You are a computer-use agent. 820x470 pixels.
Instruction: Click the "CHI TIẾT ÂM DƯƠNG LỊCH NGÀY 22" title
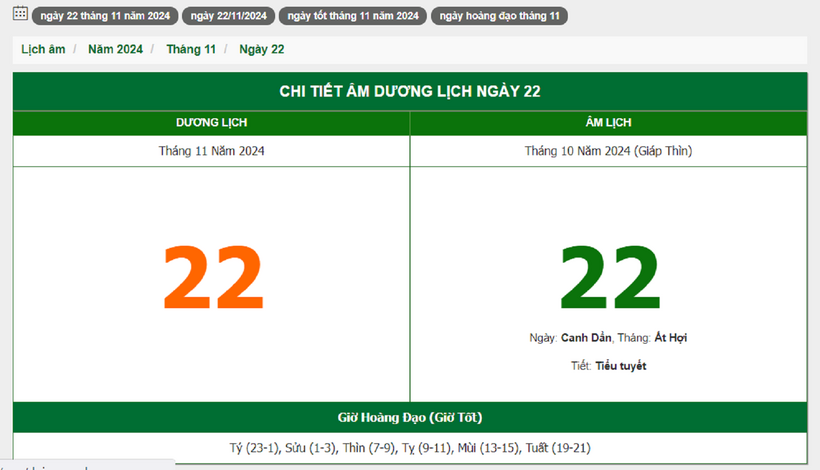click(410, 91)
